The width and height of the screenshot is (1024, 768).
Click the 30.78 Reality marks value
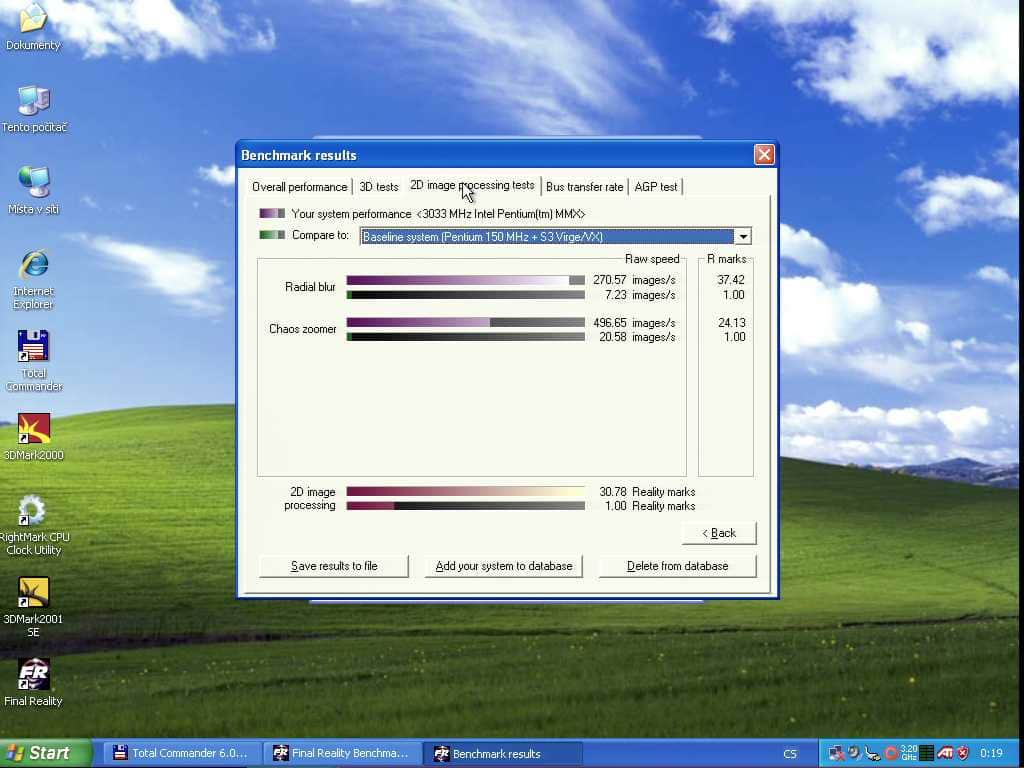coord(647,492)
